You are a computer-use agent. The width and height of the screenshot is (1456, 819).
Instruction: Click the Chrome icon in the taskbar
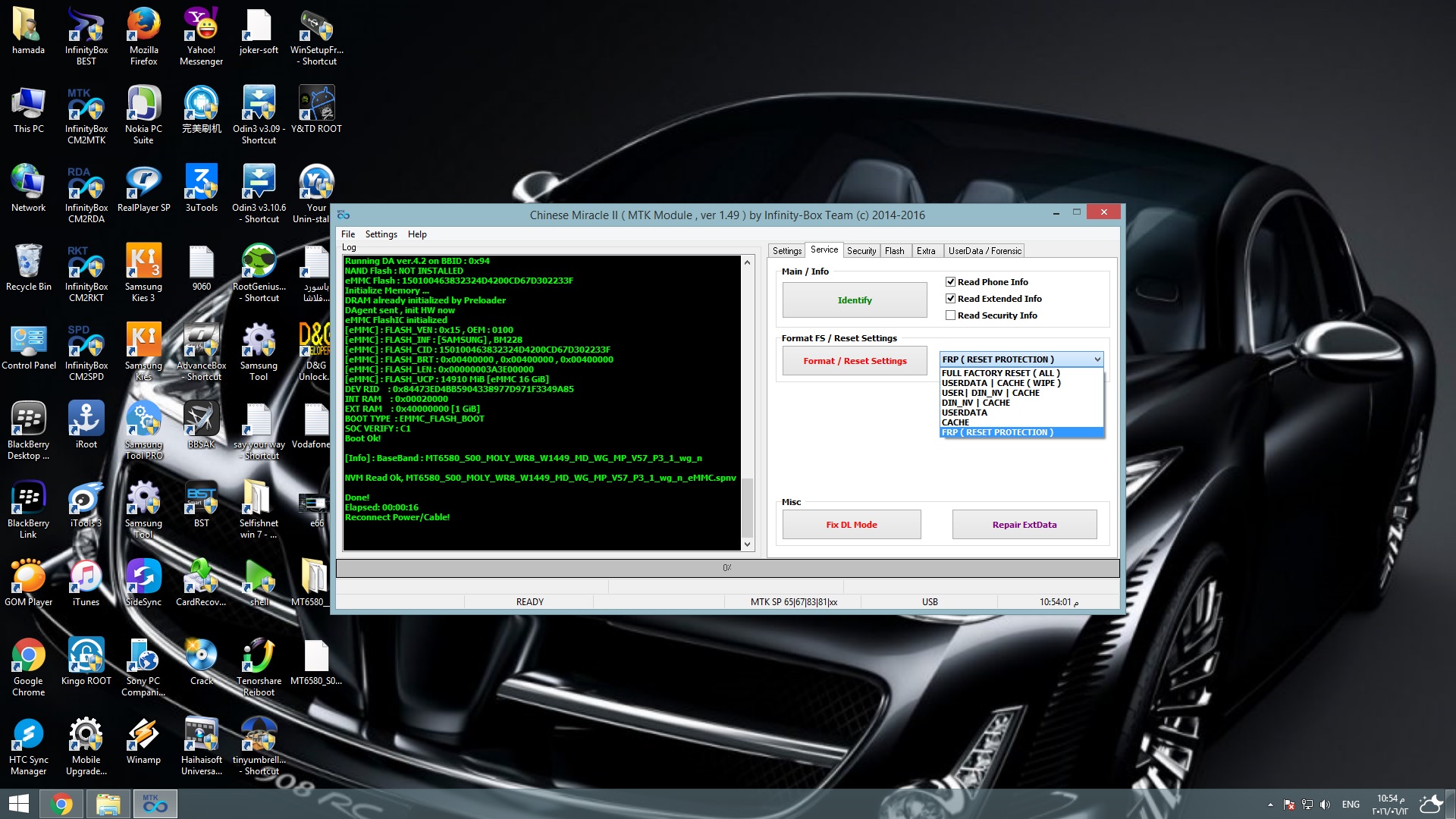coord(61,804)
